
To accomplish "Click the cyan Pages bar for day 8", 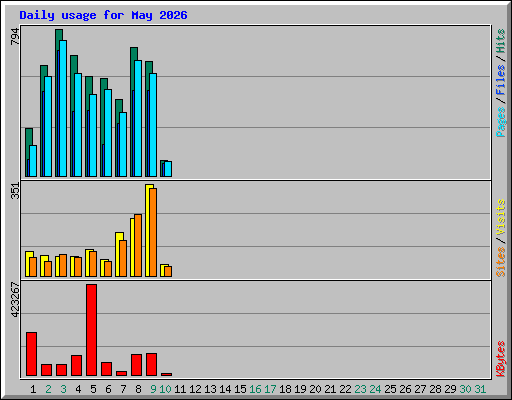I will [138, 118].
